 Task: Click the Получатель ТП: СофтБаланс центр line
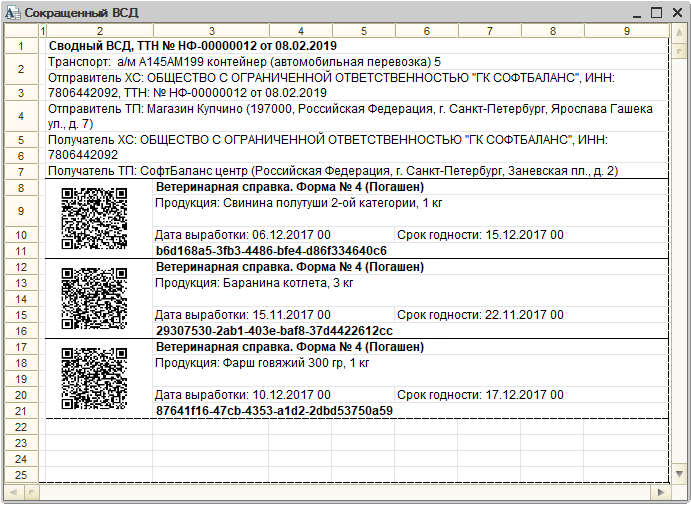click(333, 171)
